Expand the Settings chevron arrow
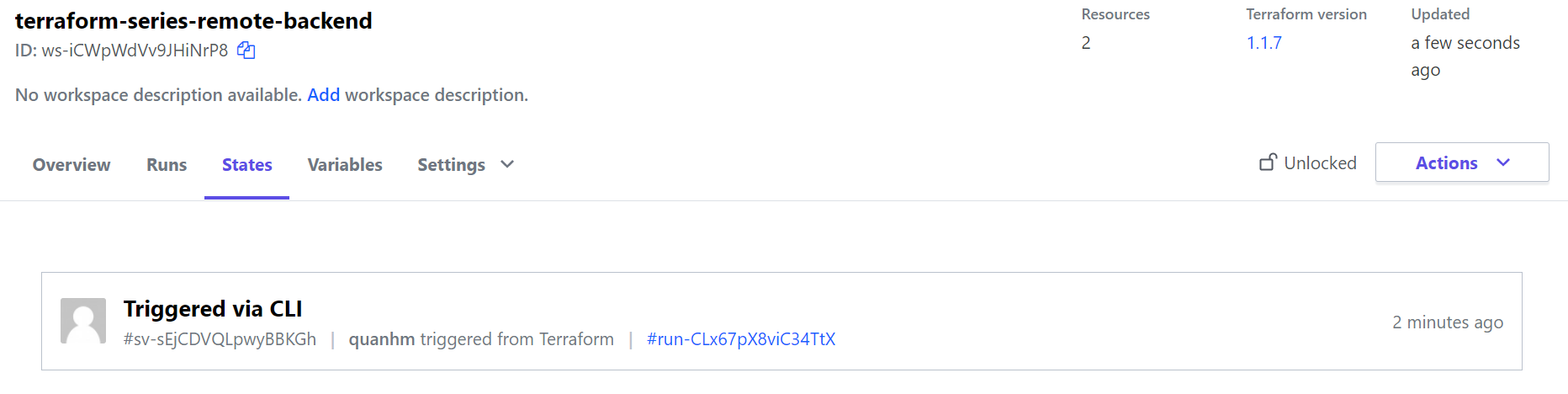Image resolution: width=1568 pixels, height=394 pixels. tap(507, 164)
